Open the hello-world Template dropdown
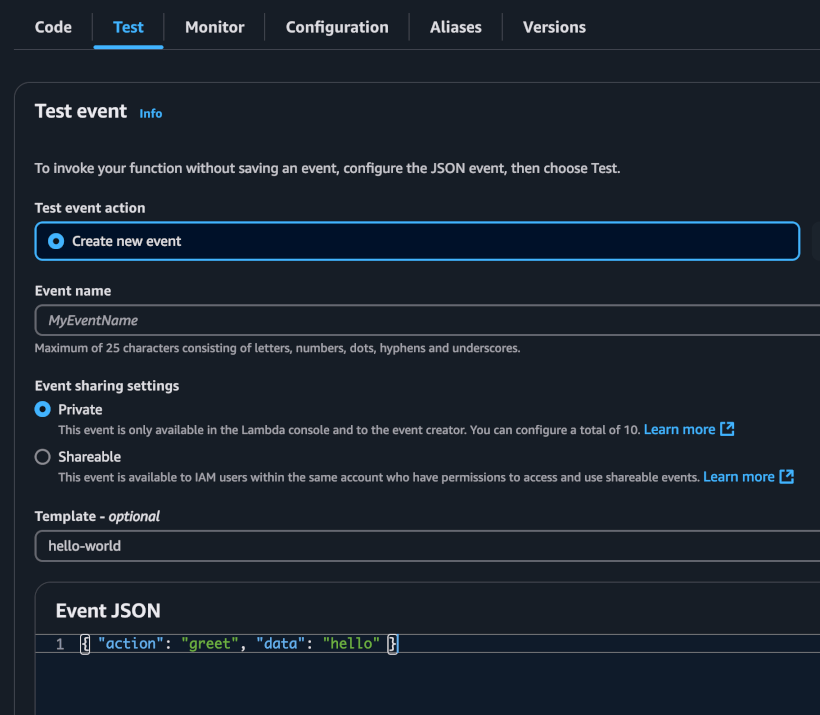Screen dimensions: 820x715 pos(427,546)
